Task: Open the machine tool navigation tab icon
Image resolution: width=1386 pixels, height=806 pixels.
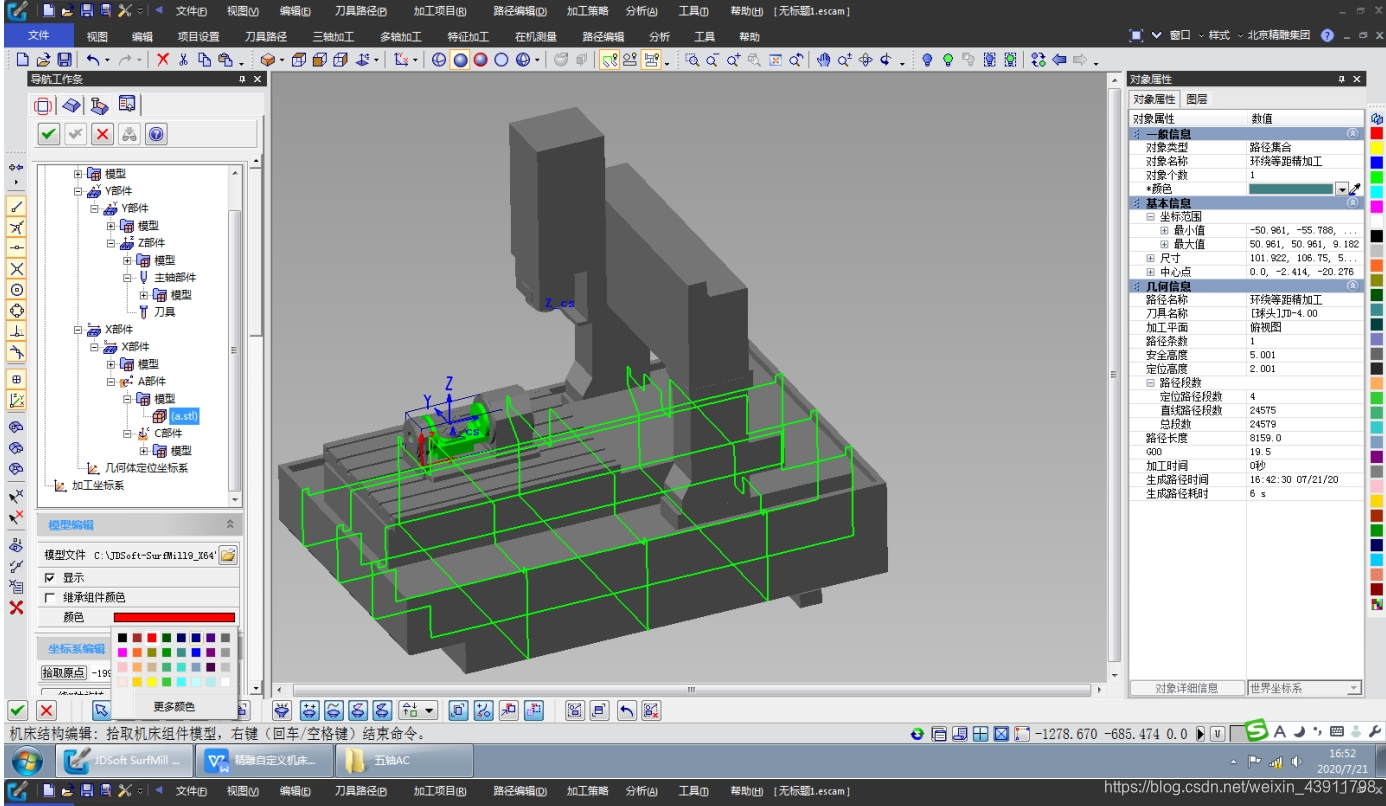Action: click(x=99, y=105)
